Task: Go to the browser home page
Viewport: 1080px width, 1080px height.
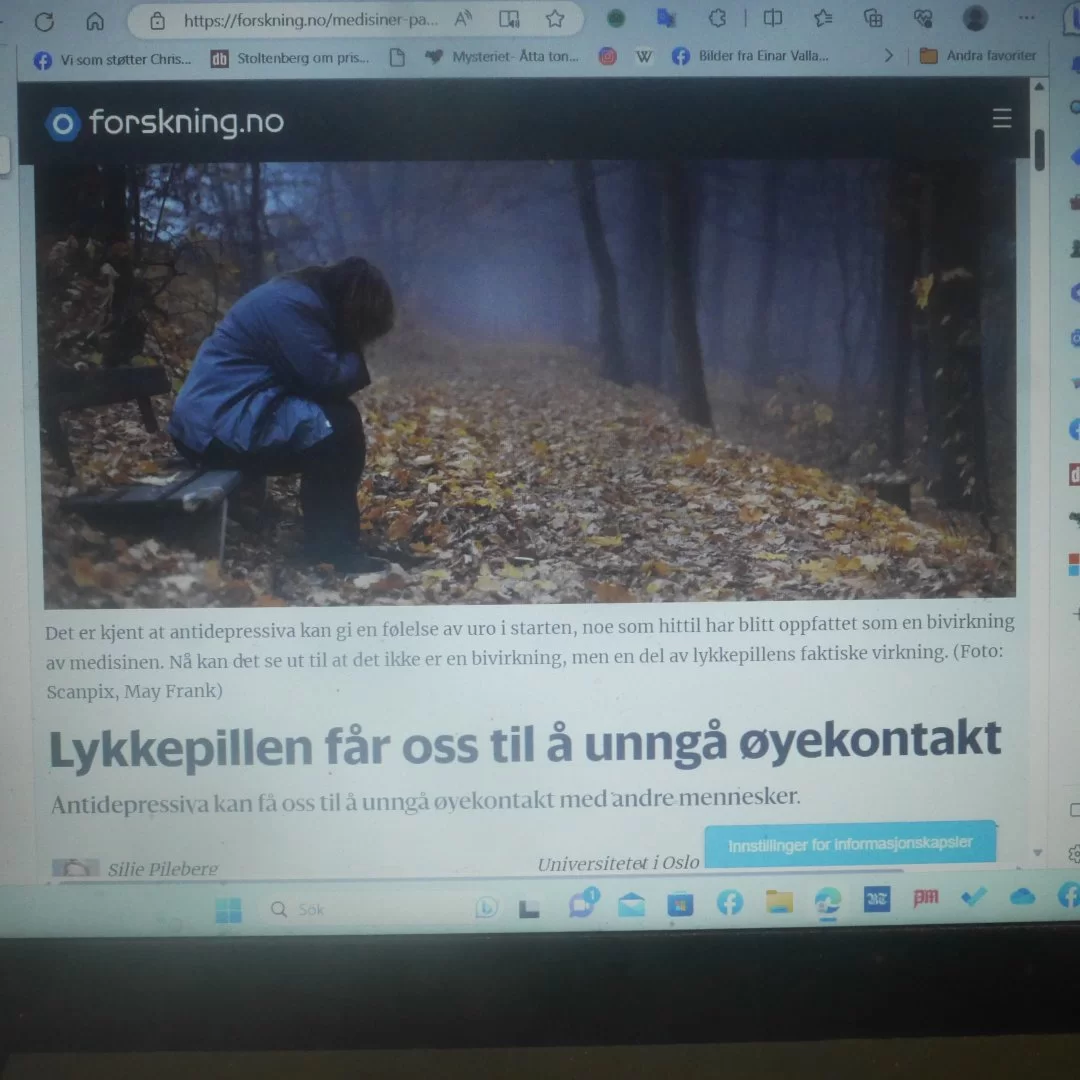Action: pyautogui.click(x=95, y=21)
